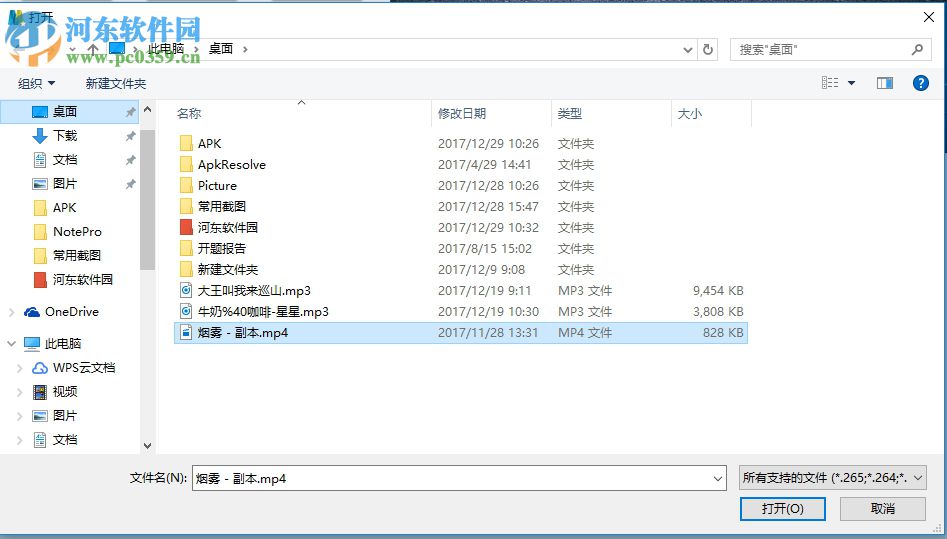Click date 2017/11/28 13:31

487,332
